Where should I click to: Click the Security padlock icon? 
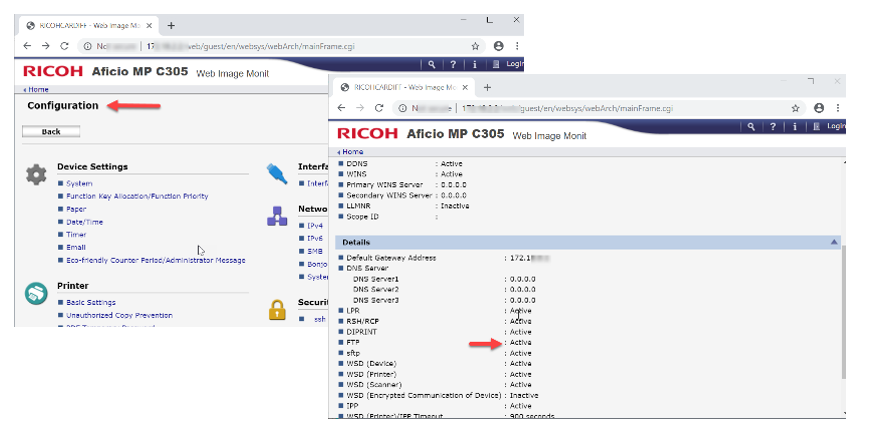tap(277, 310)
